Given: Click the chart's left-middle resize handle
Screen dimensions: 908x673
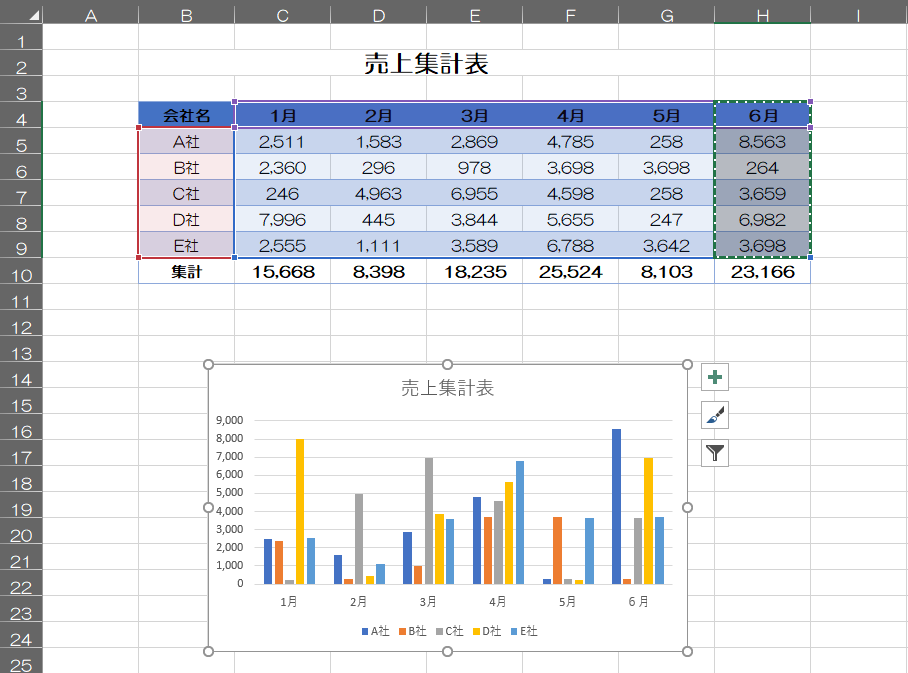Looking at the screenshot, I should 208,508.
